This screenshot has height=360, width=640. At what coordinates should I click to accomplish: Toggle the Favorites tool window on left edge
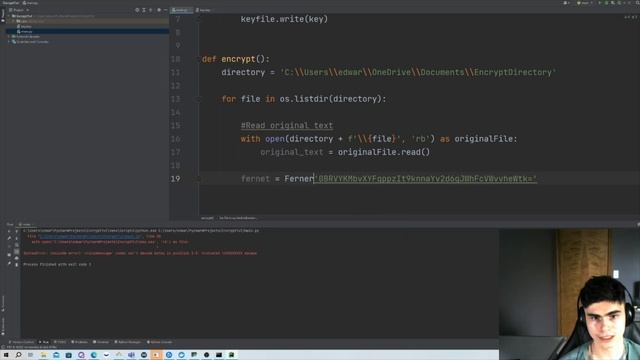(2, 327)
